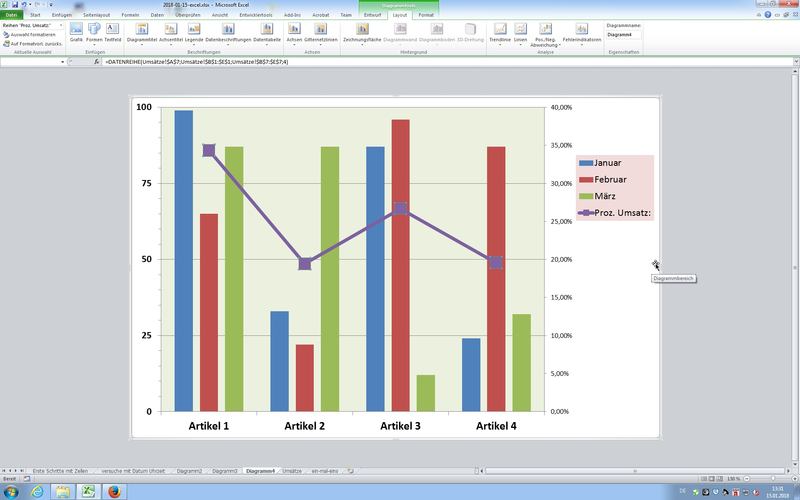
Task: Select the Proz. Umsatz legend entry
Action: coord(615,213)
